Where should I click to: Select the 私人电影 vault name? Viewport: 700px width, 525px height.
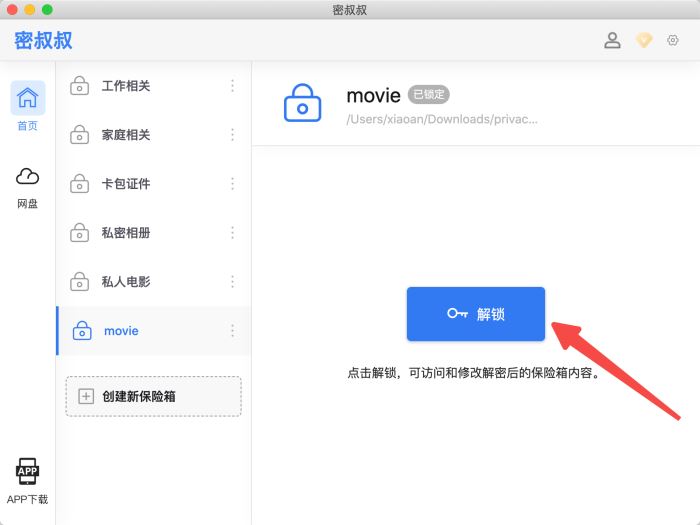tap(126, 282)
